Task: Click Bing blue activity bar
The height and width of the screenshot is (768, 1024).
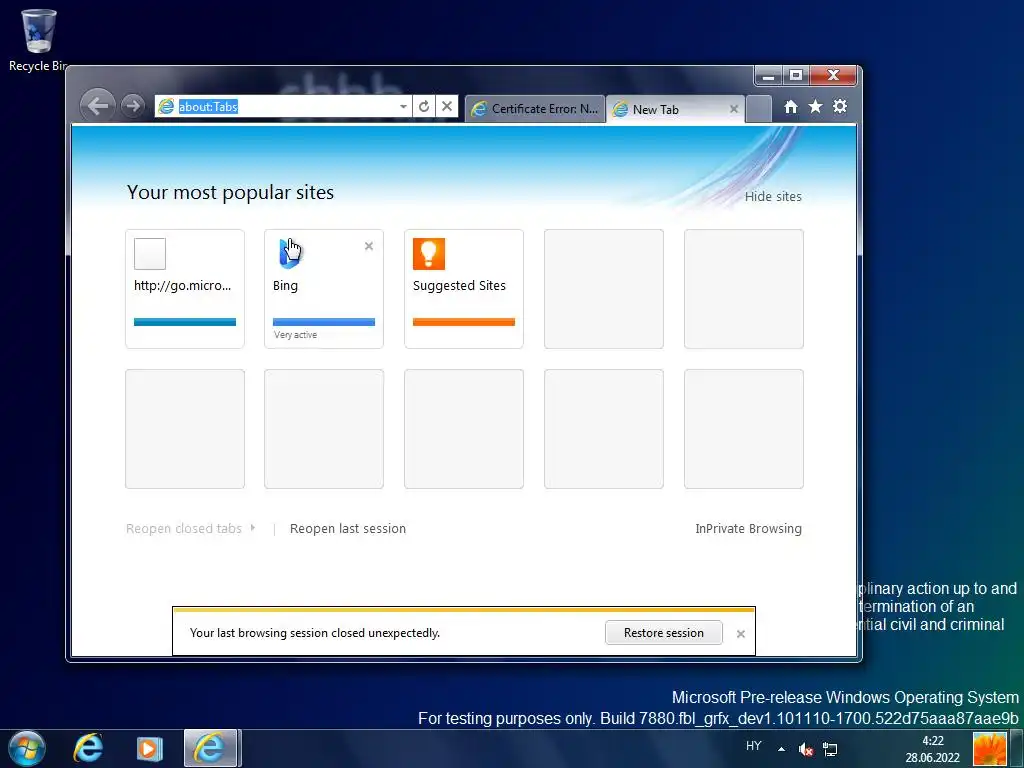Action: point(324,322)
